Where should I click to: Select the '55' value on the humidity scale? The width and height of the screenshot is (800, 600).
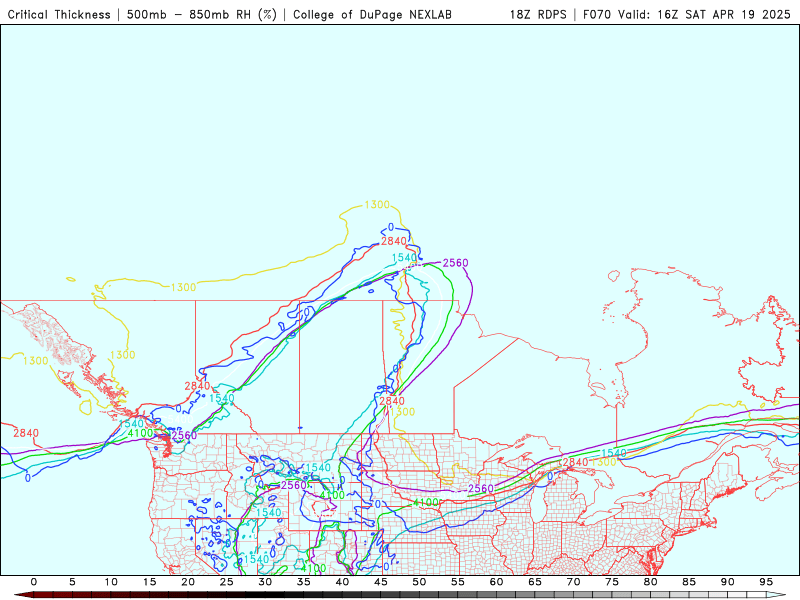[458, 582]
